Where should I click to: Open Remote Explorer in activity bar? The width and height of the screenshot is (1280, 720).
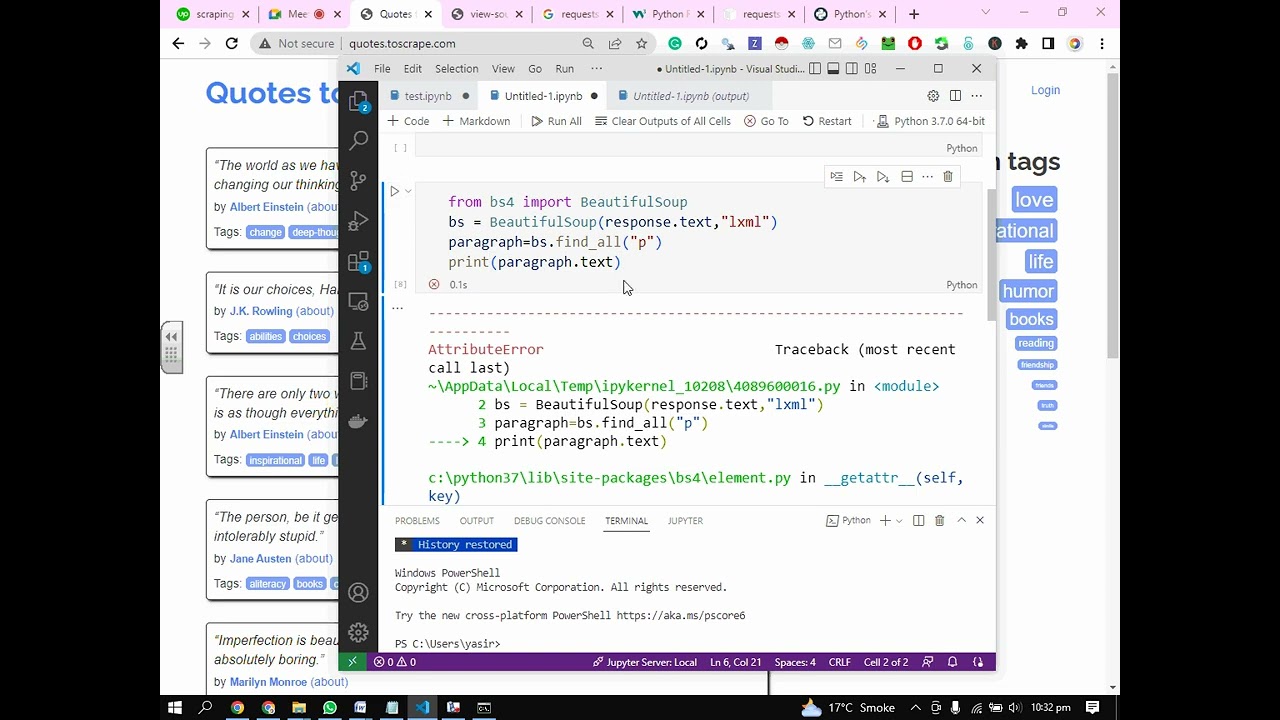pyautogui.click(x=359, y=301)
